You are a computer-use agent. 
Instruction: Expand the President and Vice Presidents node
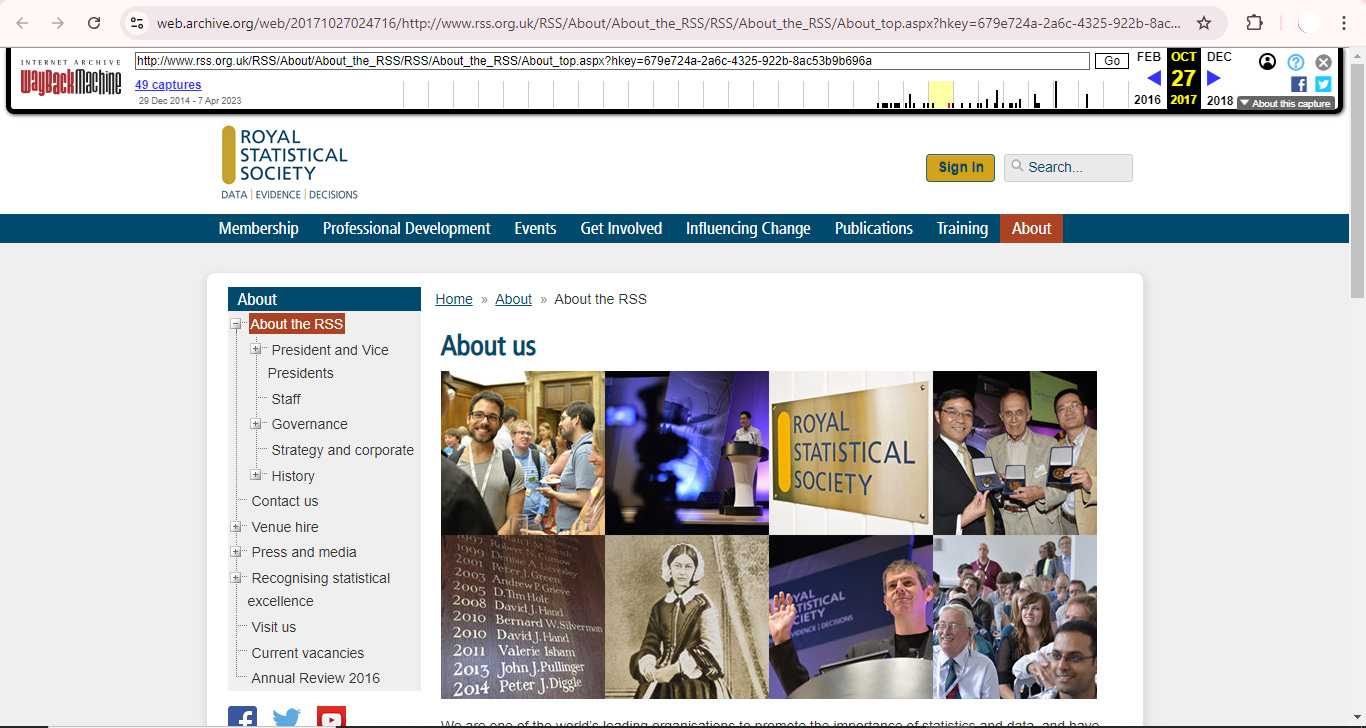click(x=256, y=349)
